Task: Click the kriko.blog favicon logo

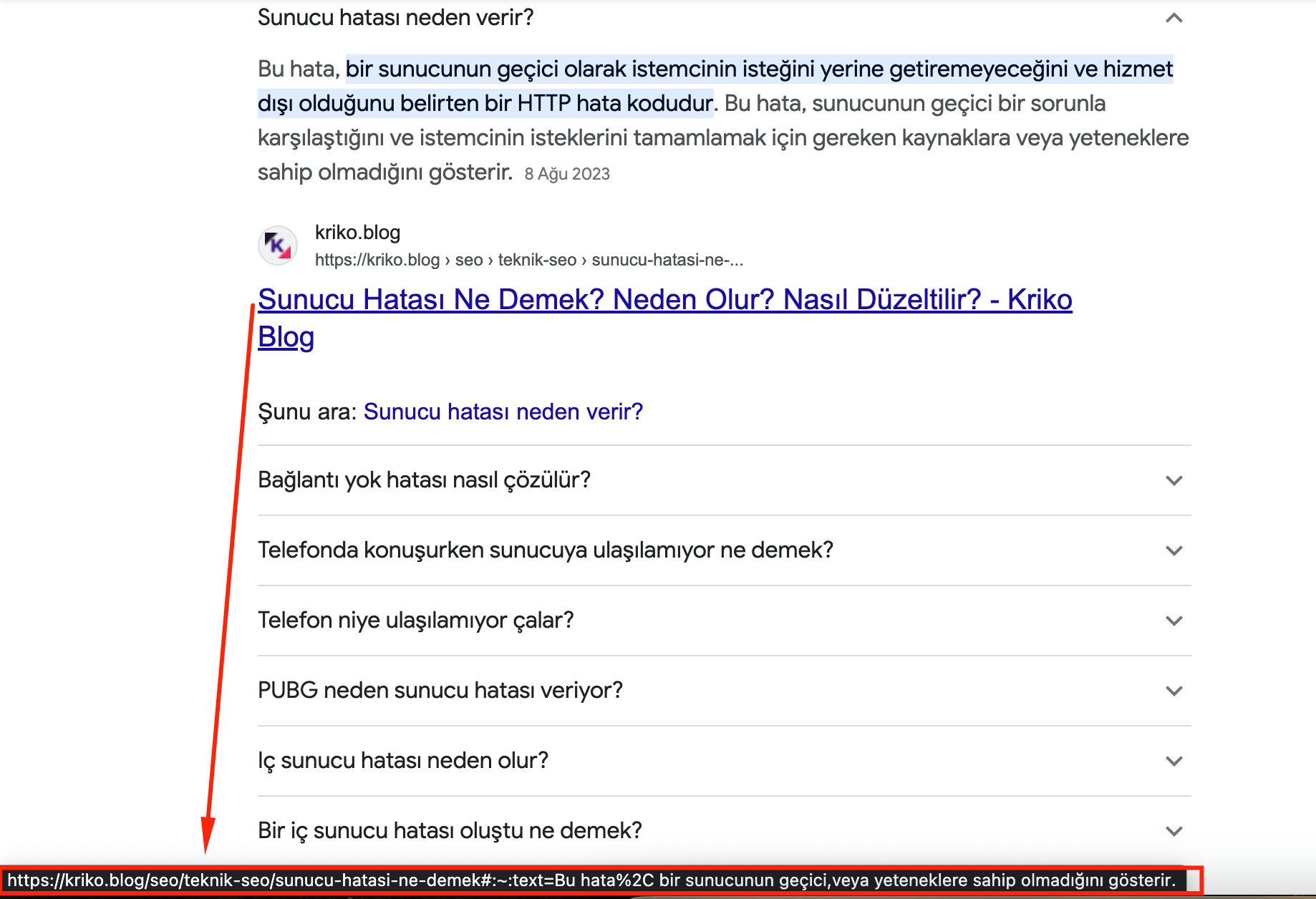Action: (278, 246)
